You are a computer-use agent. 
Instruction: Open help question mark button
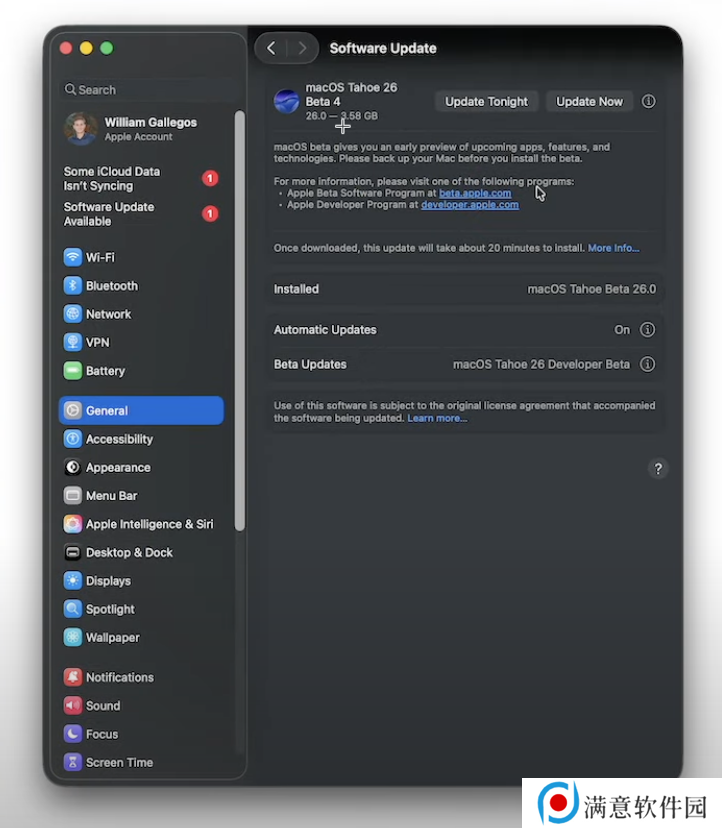(658, 468)
